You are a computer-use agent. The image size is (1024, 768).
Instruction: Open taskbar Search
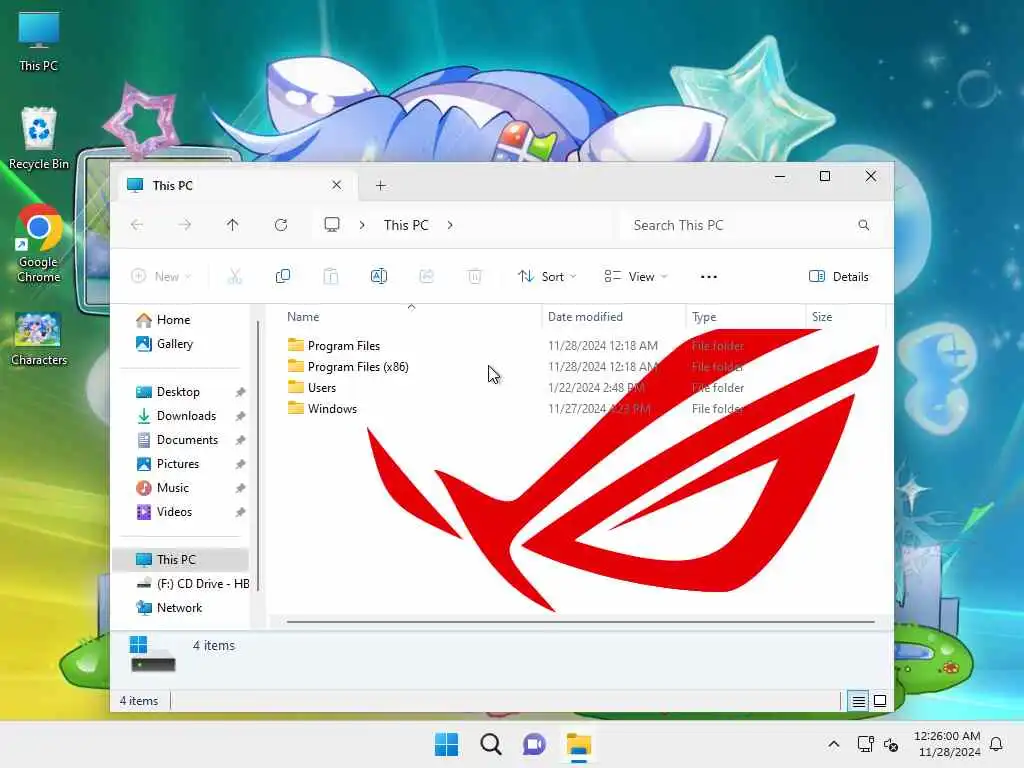coord(490,744)
